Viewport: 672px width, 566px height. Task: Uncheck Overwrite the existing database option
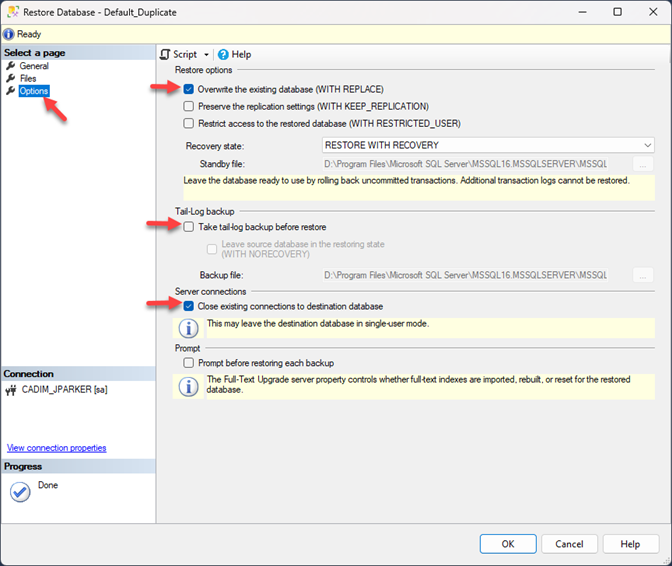pyautogui.click(x=189, y=89)
